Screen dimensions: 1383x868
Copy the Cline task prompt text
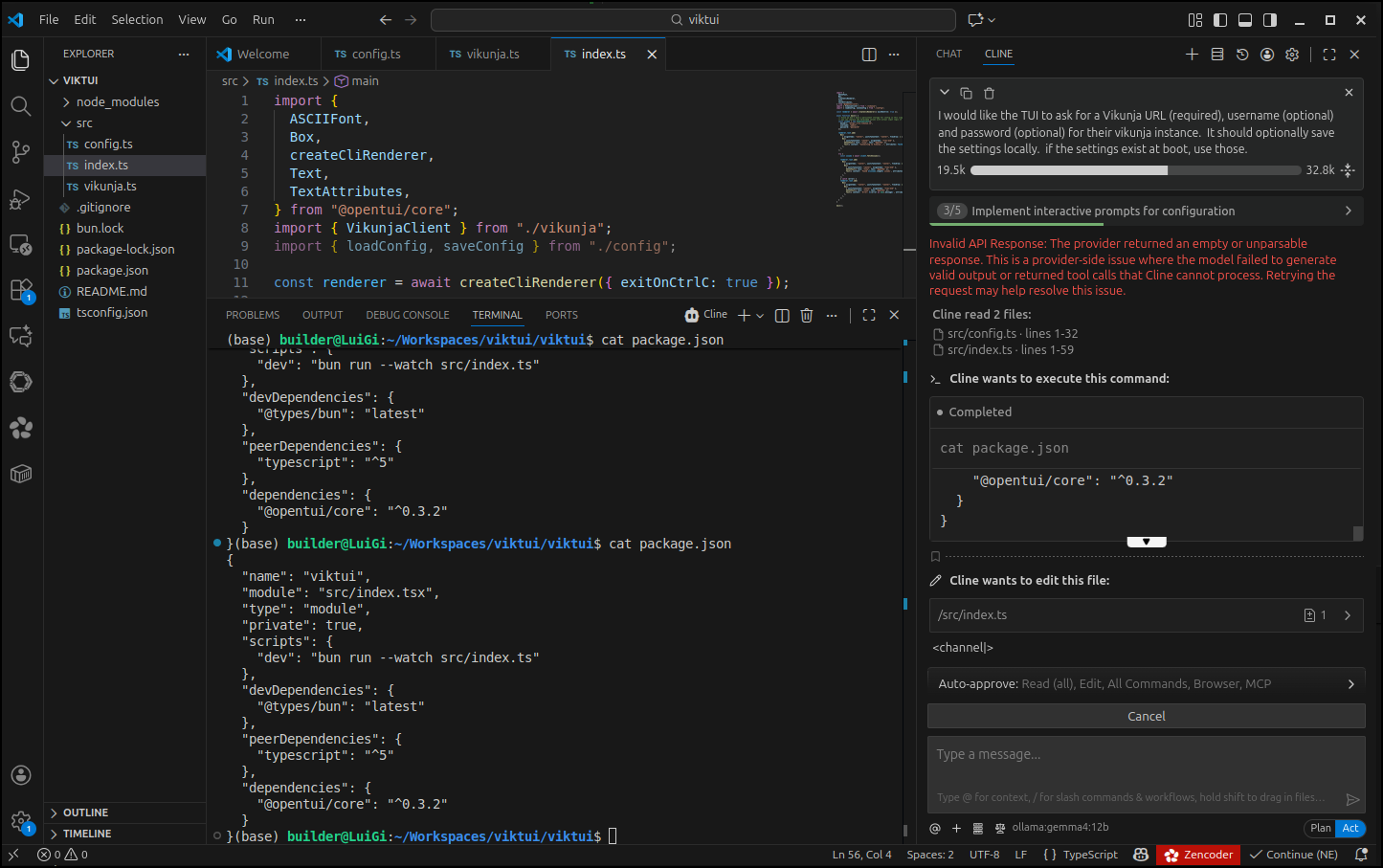click(x=967, y=93)
